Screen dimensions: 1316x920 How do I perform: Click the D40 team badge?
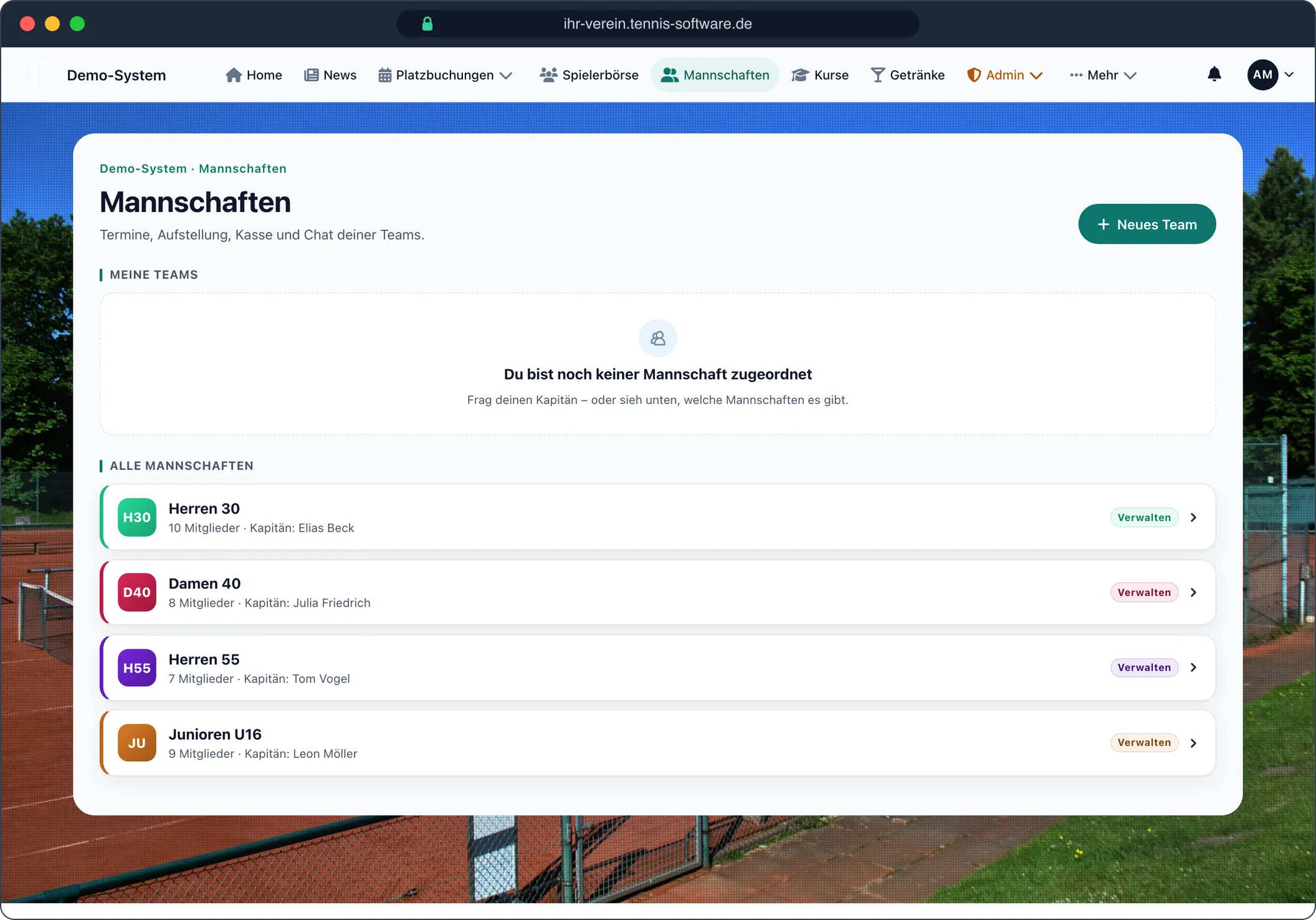click(136, 592)
